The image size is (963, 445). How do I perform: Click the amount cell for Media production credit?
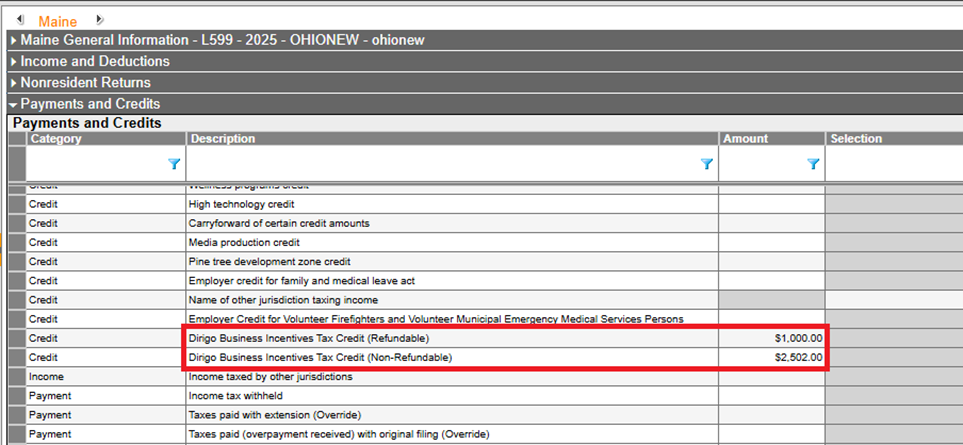point(771,242)
